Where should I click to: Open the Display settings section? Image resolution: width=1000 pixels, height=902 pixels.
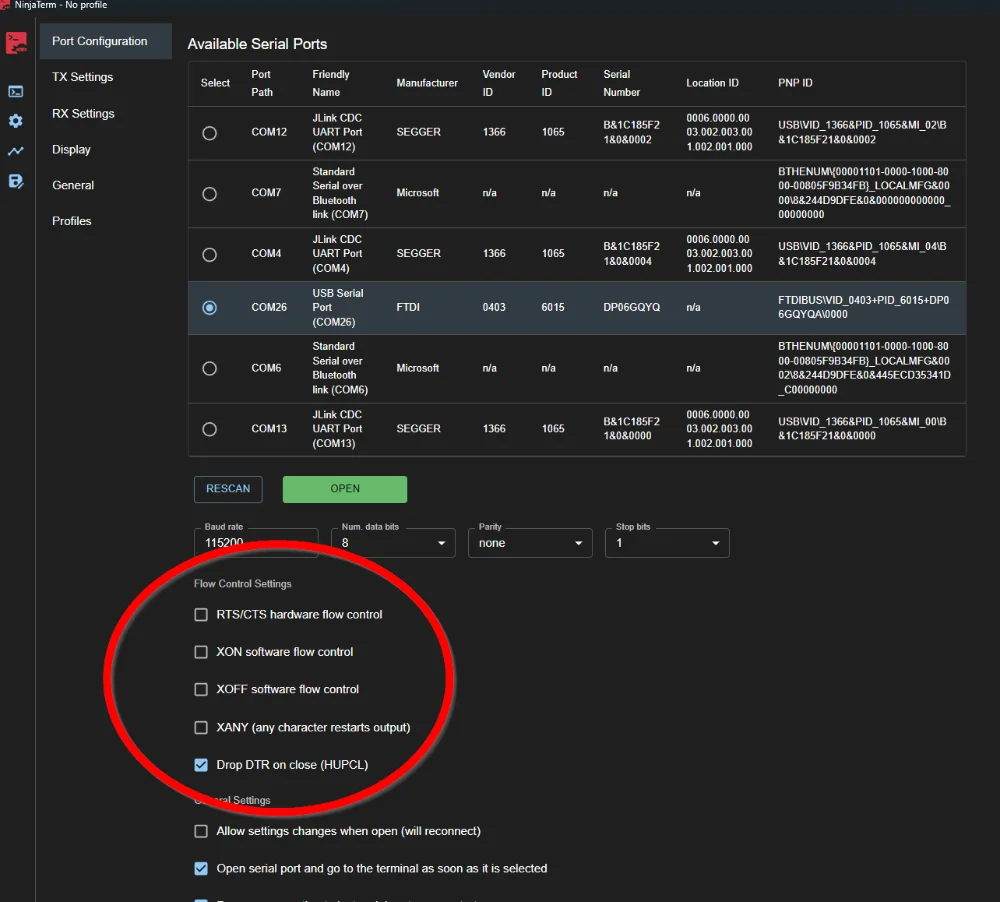[71, 149]
